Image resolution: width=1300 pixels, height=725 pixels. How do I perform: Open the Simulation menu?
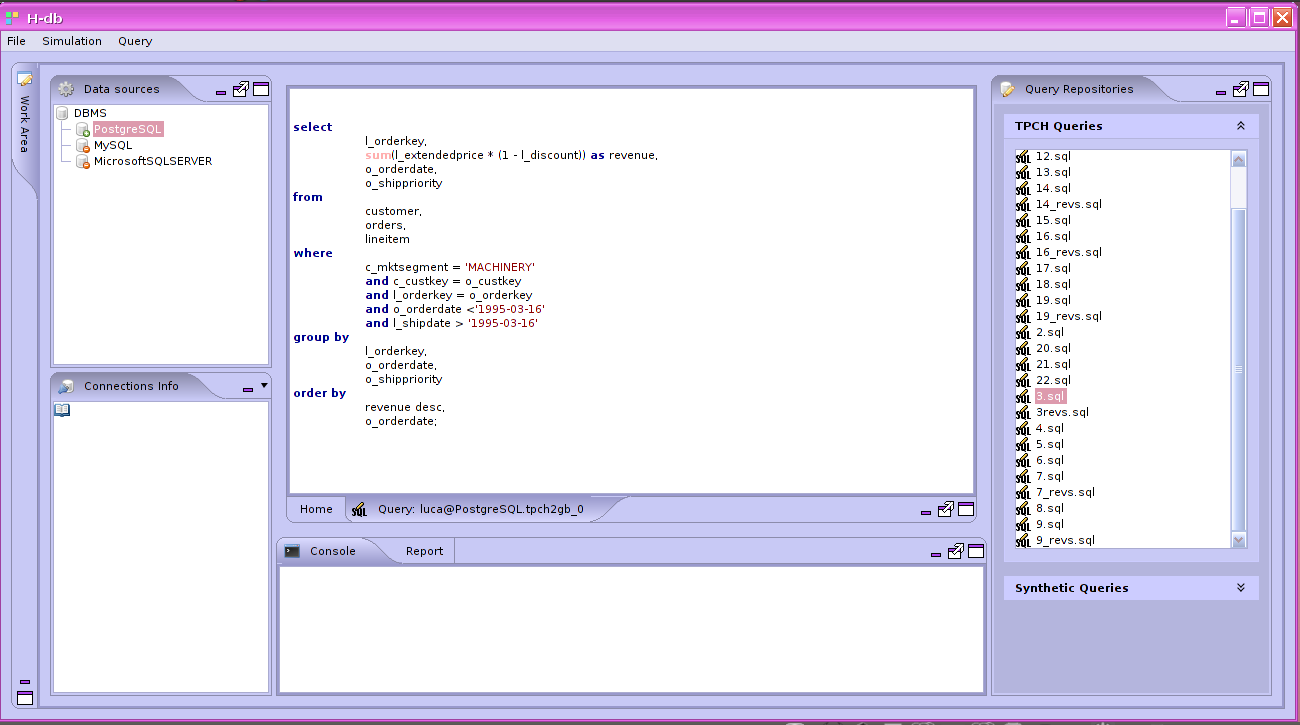click(x=72, y=41)
